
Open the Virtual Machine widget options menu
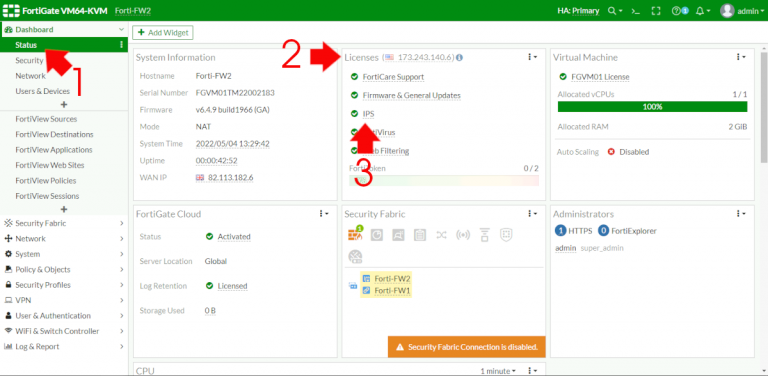pos(740,57)
